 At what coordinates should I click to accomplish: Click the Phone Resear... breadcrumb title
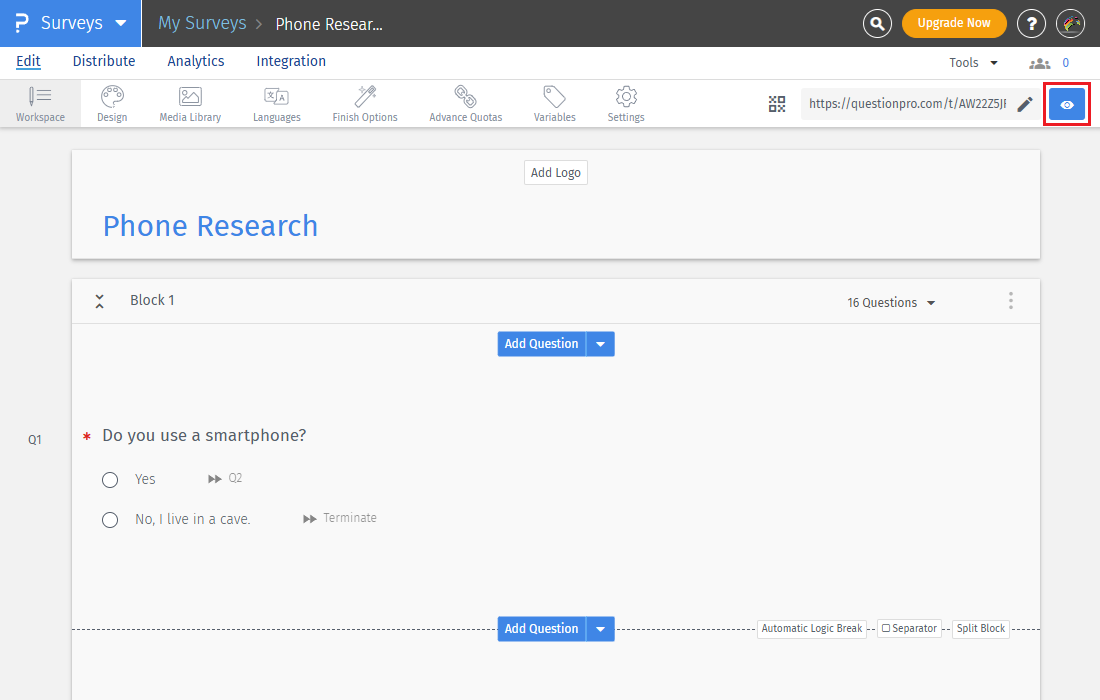(329, 25)
